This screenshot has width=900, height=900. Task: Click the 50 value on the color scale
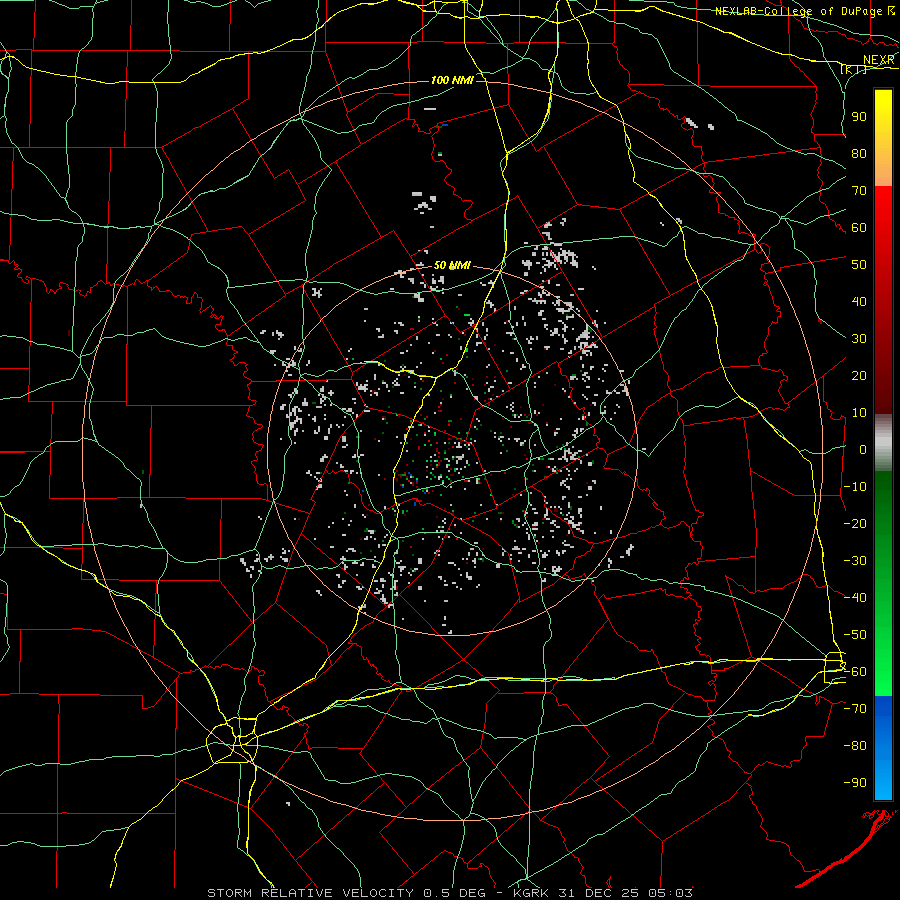pos(859,265)
